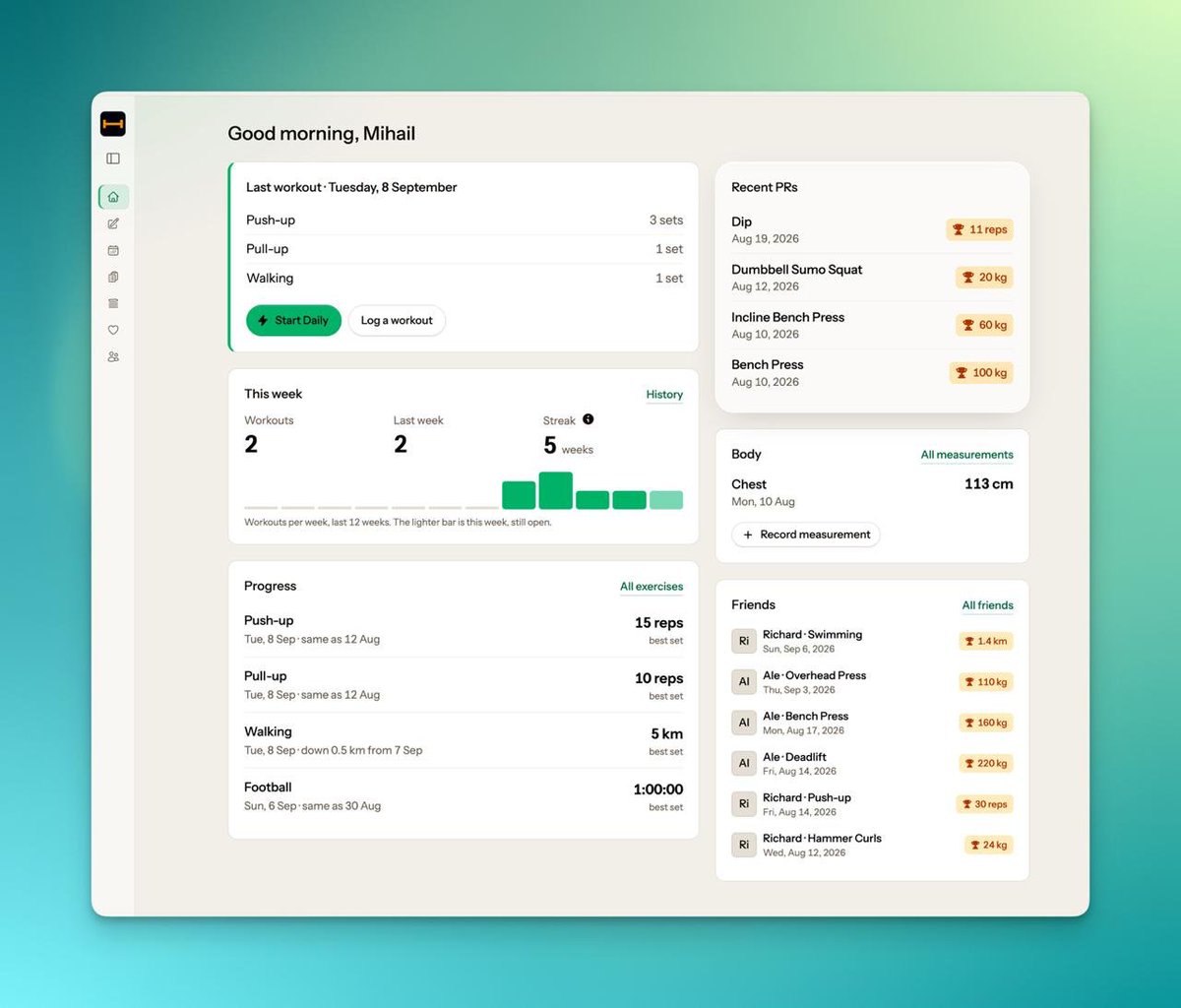Click Richard's avatar next to Hammer Curls
The image size is (1181, 1008).
tap(744, 845)
